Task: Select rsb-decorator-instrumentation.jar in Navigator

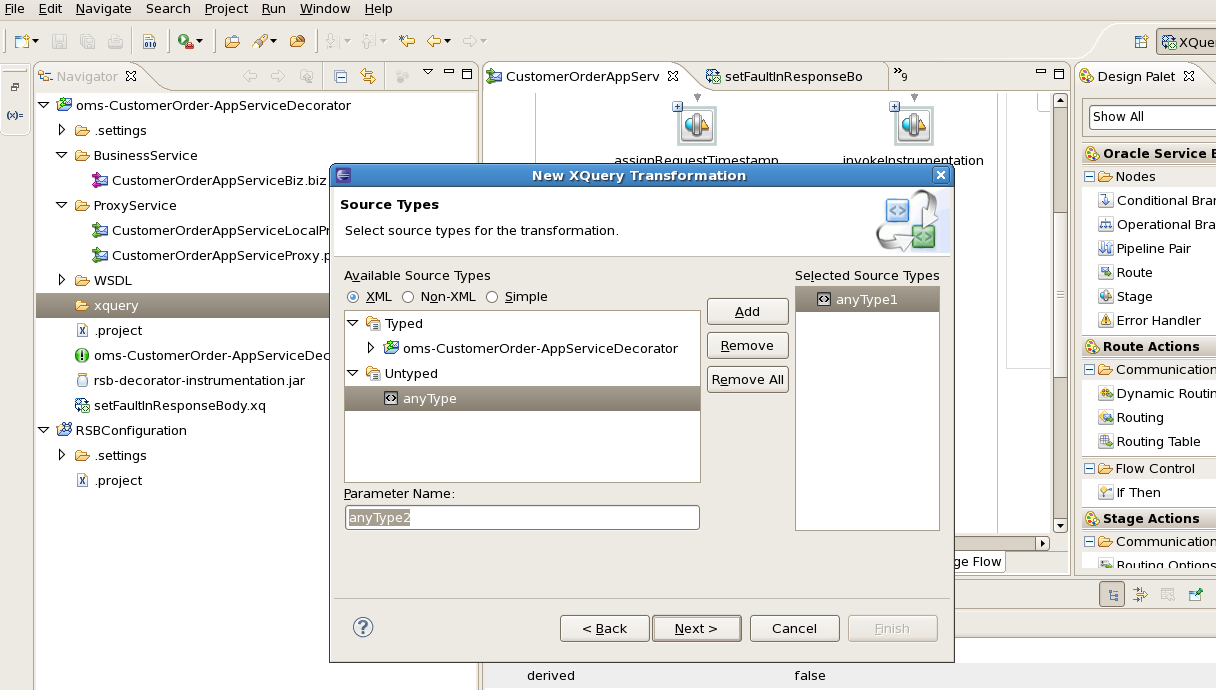Action: 199,380
